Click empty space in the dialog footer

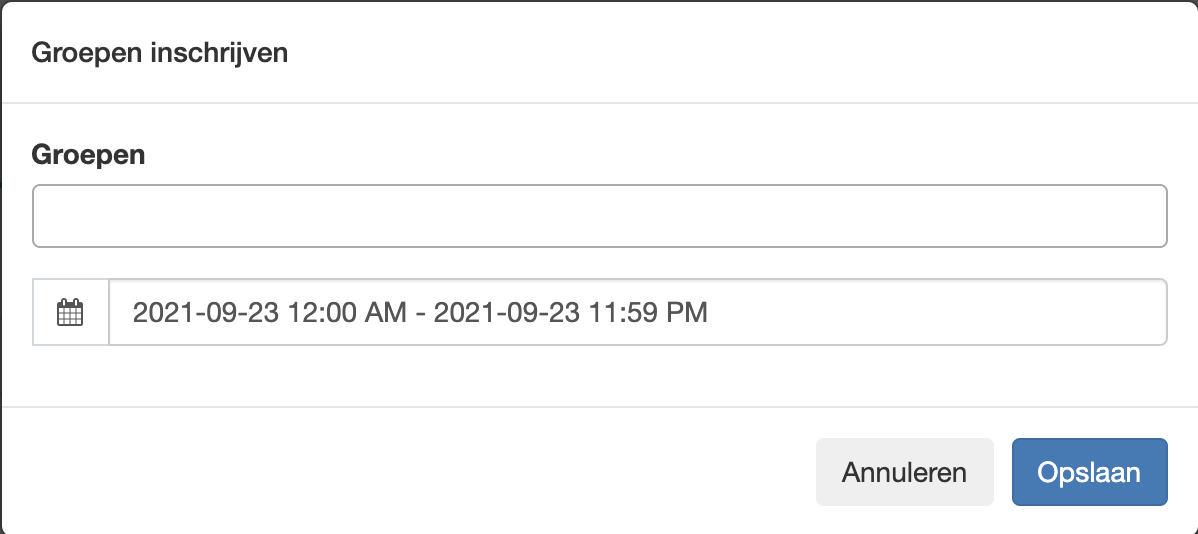pos(405,471)
